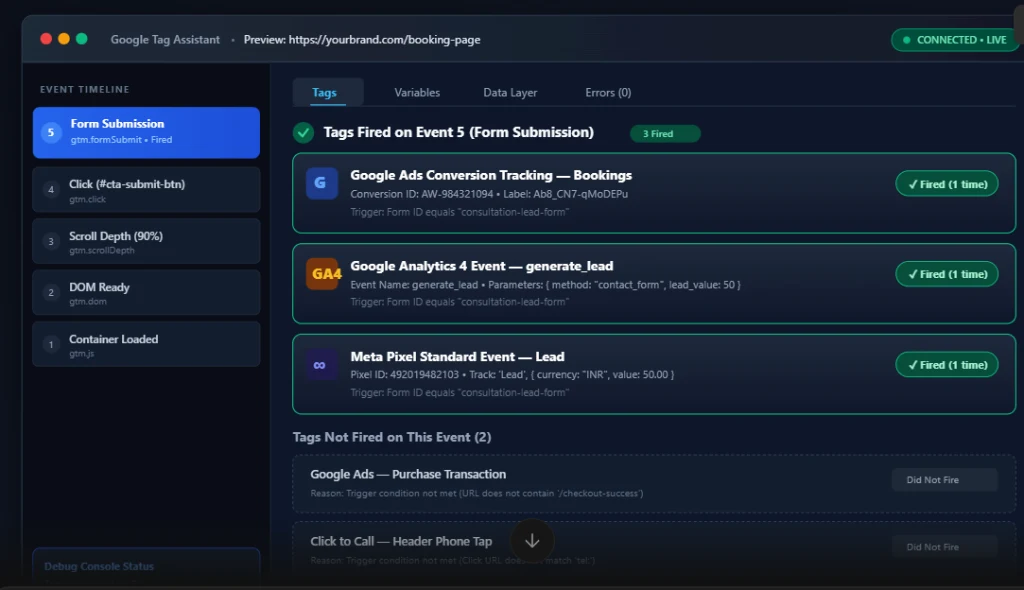Select the Click (#cta-submit-btn) event

(x=146, y=189)
